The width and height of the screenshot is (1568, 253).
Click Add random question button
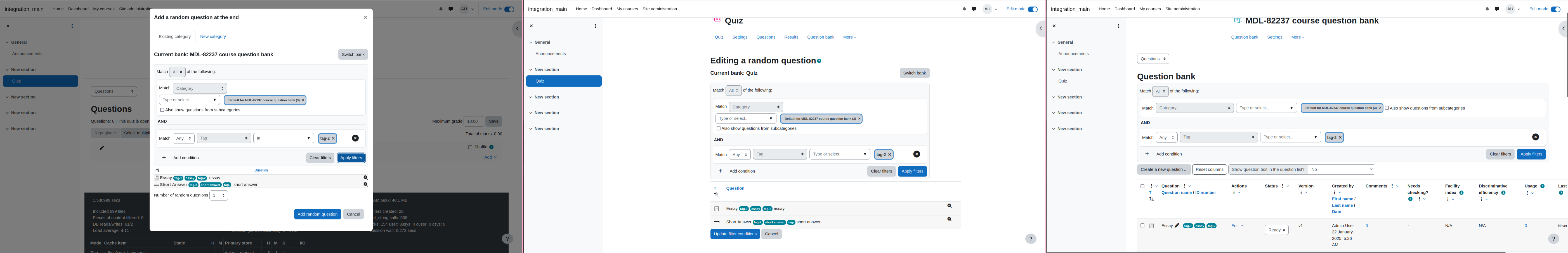317,214
